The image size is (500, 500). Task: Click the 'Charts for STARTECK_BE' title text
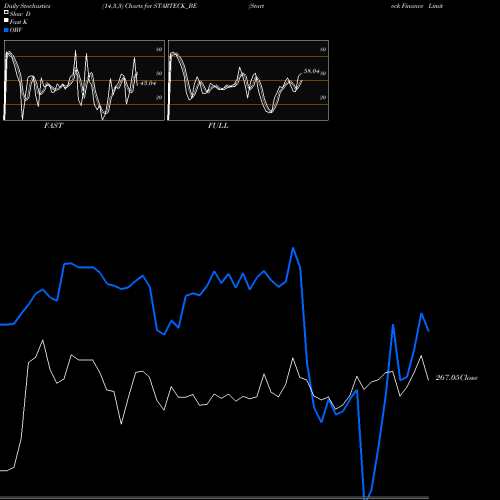[x=161, y=6]
